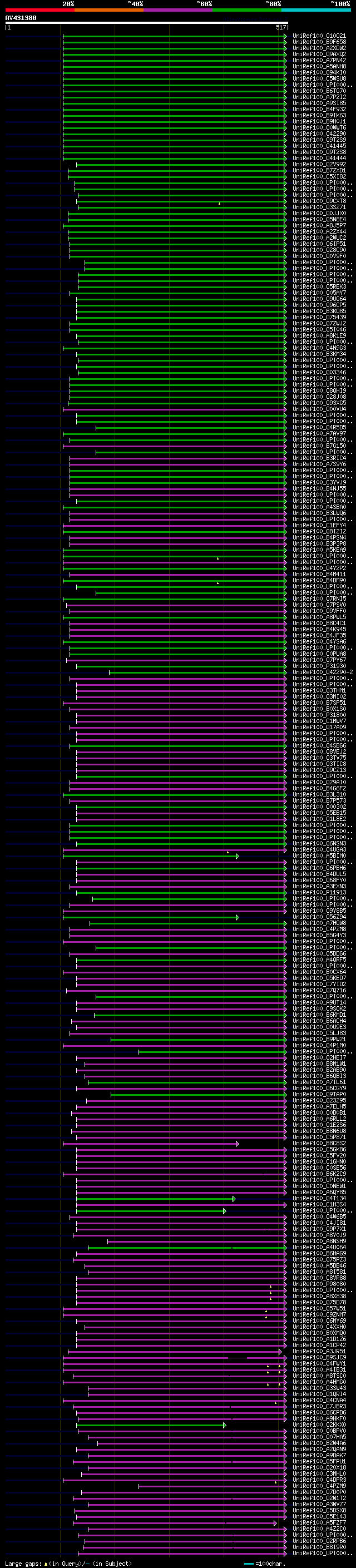Open the UniRef100_Q9AXQ2 hit label
Viewport: 356px width, 1568px height.
coord(319,54)
